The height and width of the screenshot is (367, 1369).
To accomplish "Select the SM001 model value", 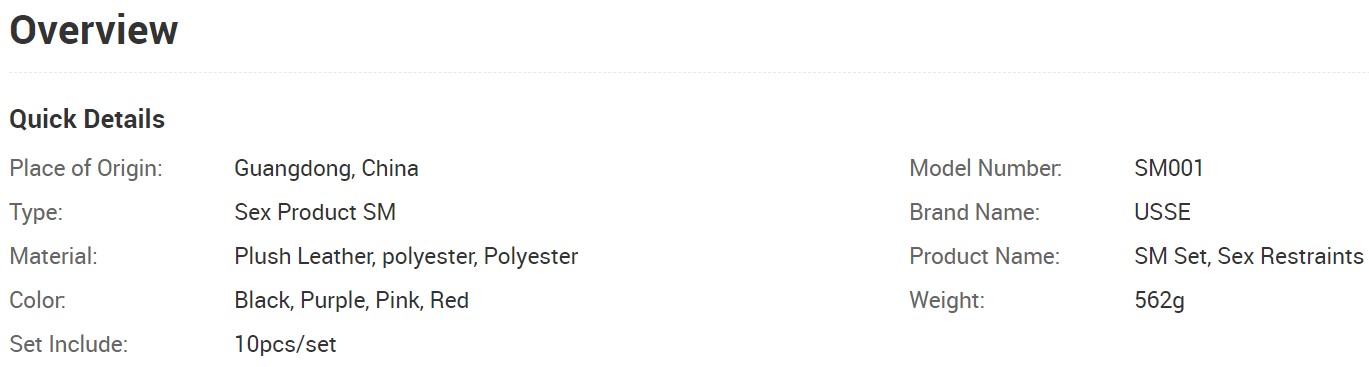I will [1169, 168].
